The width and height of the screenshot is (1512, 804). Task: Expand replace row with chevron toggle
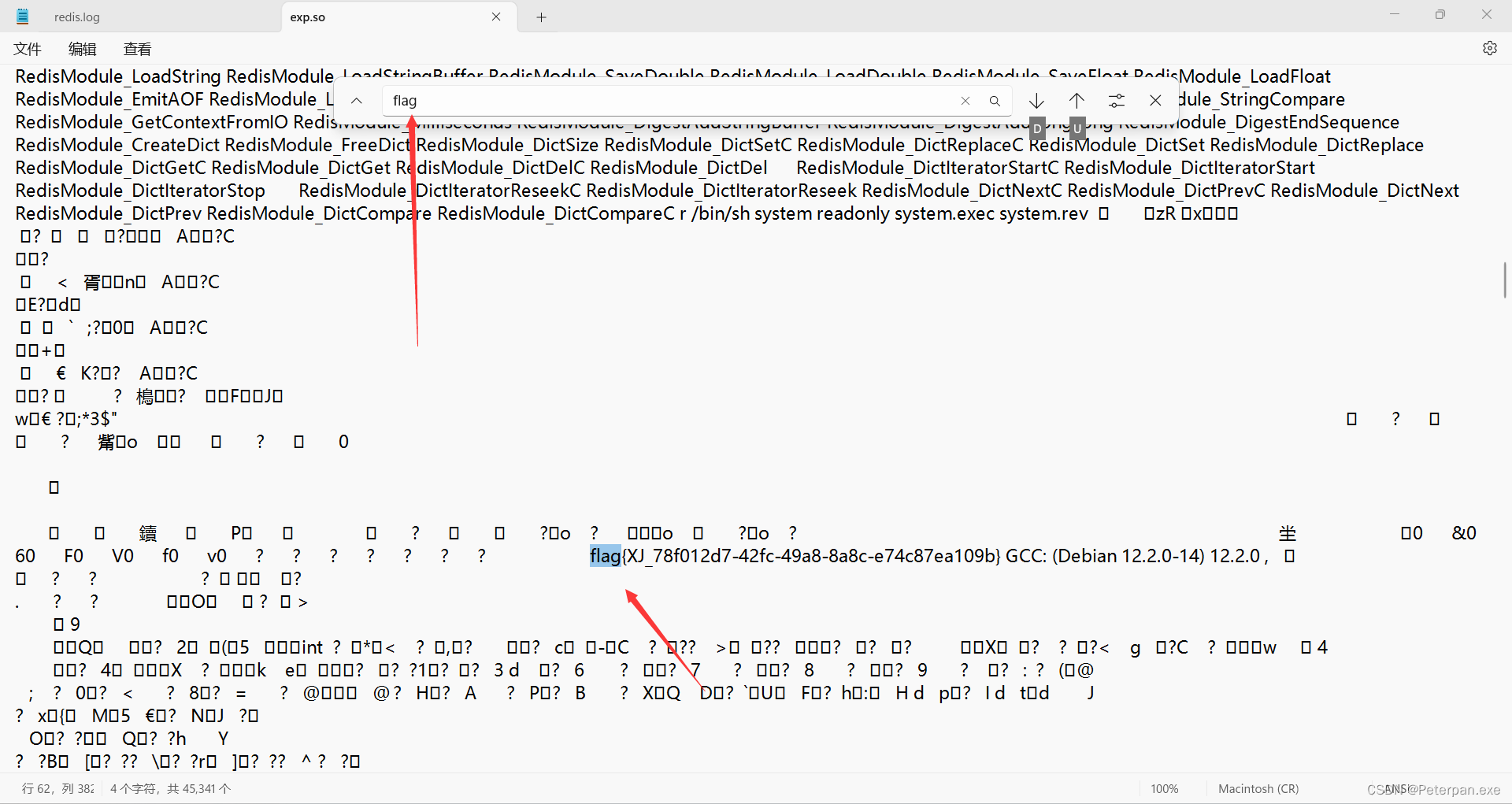(357, 101)
